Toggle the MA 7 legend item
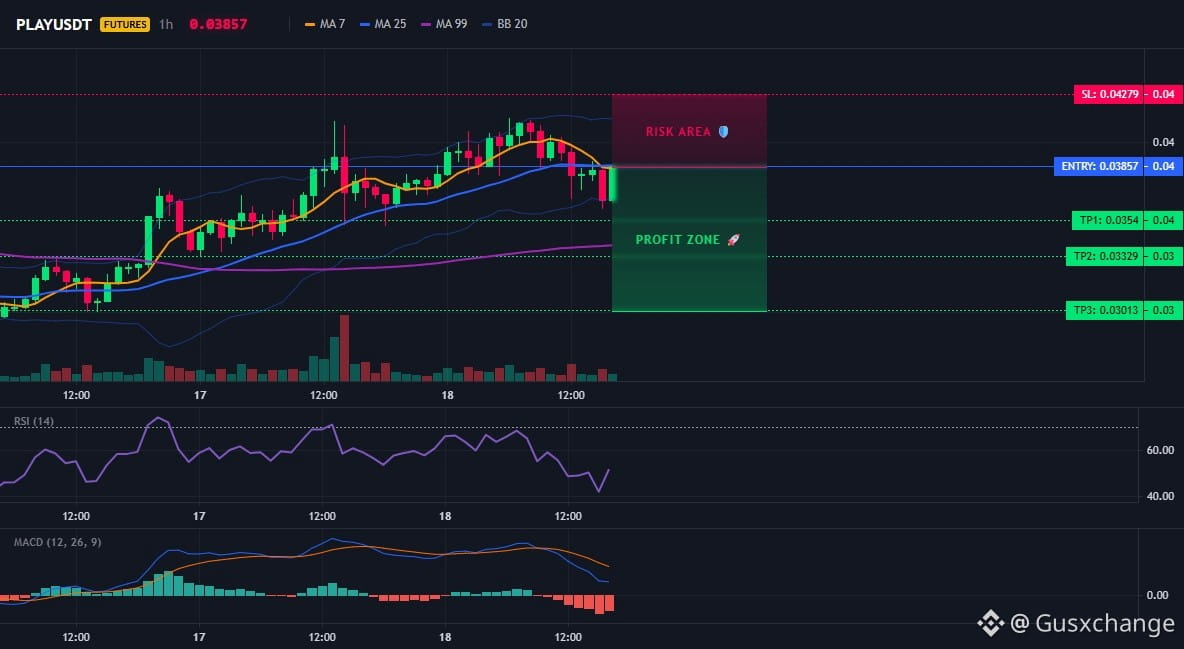 [325, 24]
